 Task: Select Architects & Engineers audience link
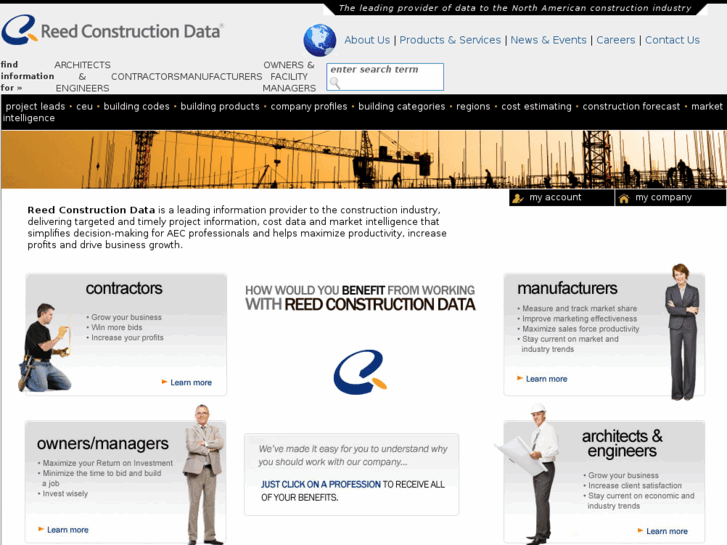point(83,77)
